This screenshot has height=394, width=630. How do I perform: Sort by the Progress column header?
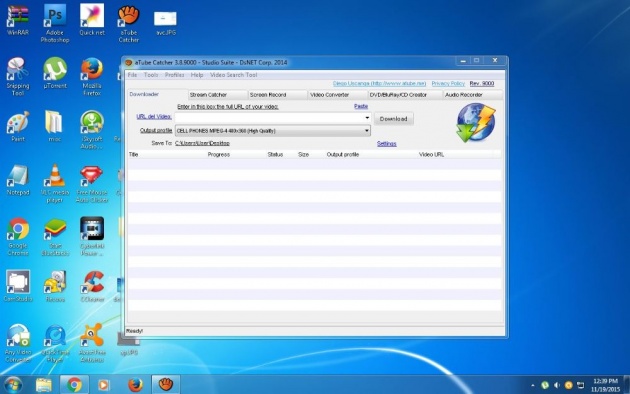219,155
